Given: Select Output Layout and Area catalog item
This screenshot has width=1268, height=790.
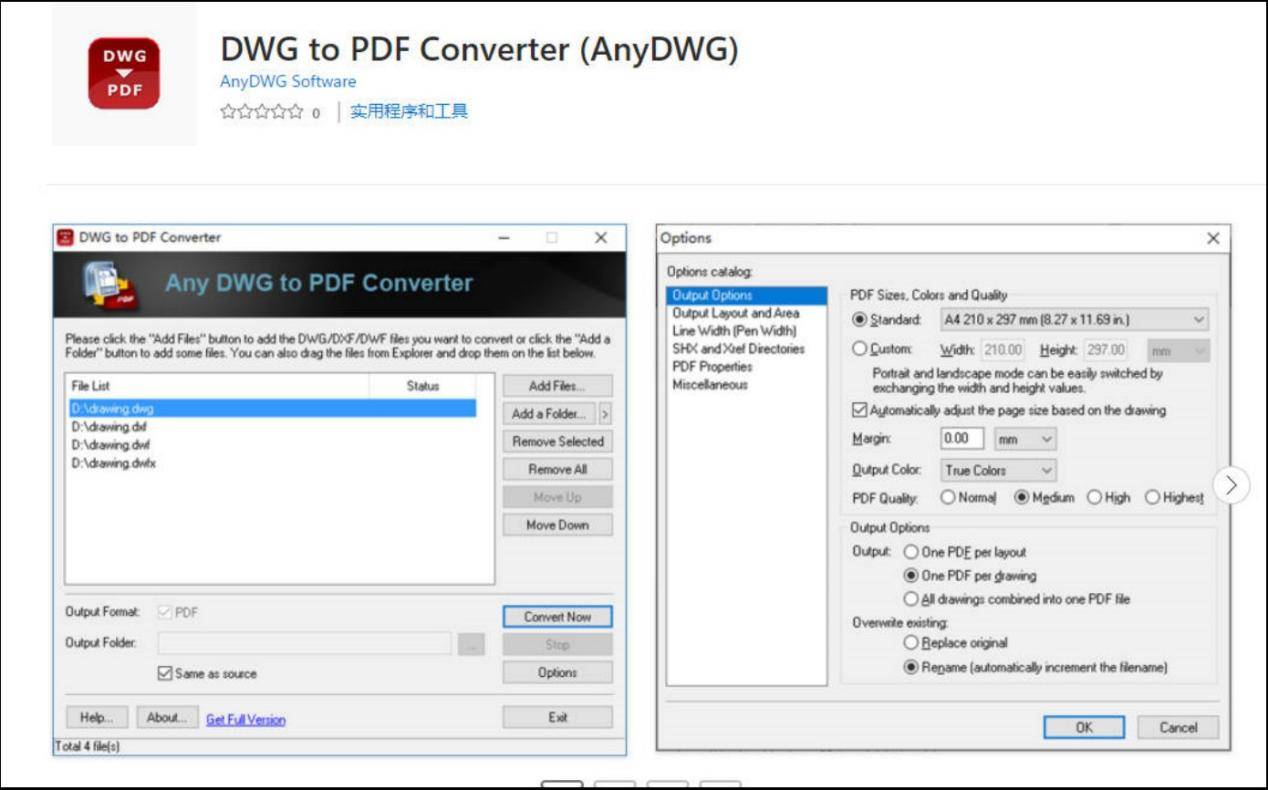Looking at the screenshot, I should (x=736, y=313).
